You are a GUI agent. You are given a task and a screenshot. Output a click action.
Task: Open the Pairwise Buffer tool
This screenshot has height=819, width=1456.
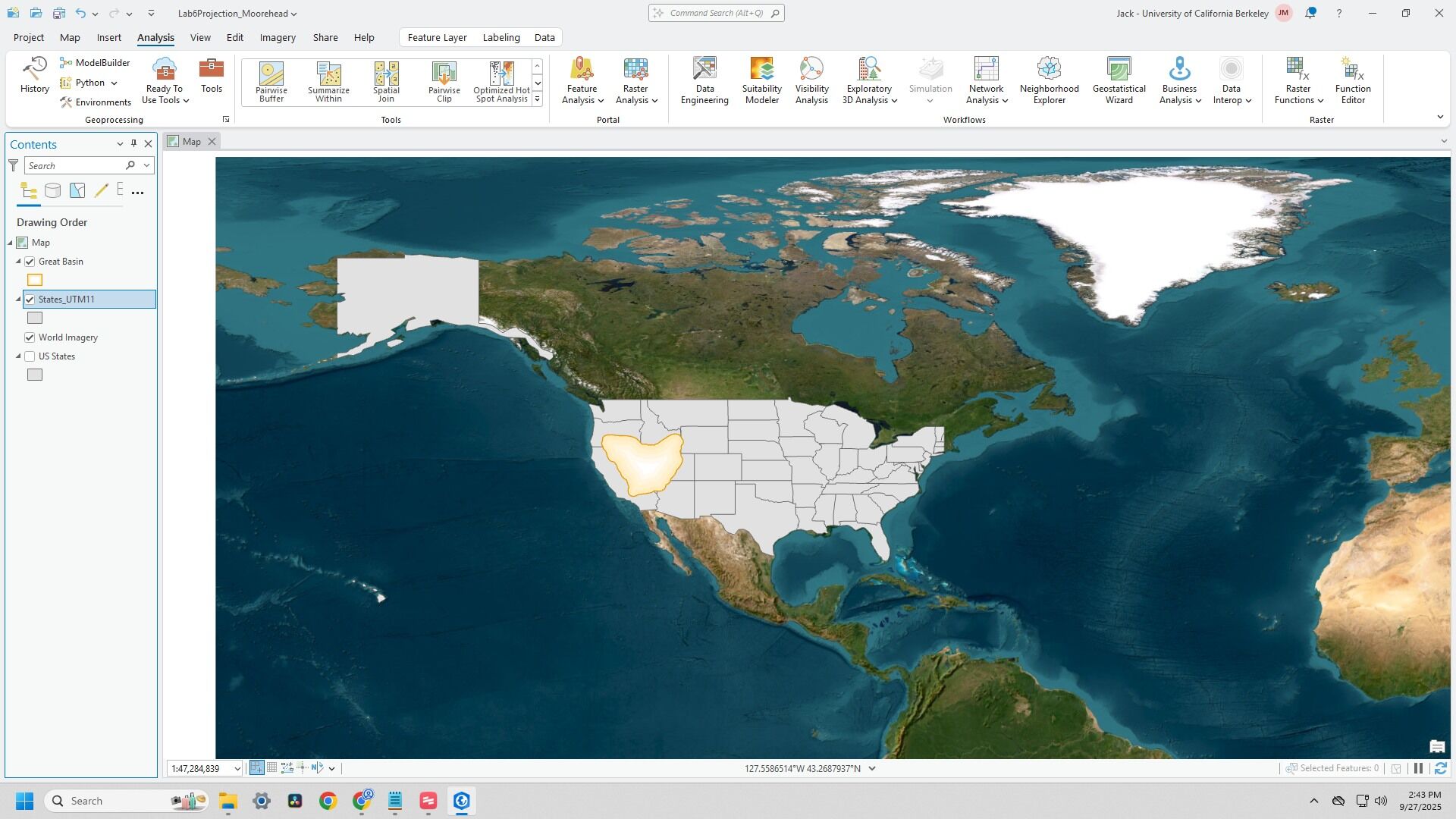(x=271, y=81)
